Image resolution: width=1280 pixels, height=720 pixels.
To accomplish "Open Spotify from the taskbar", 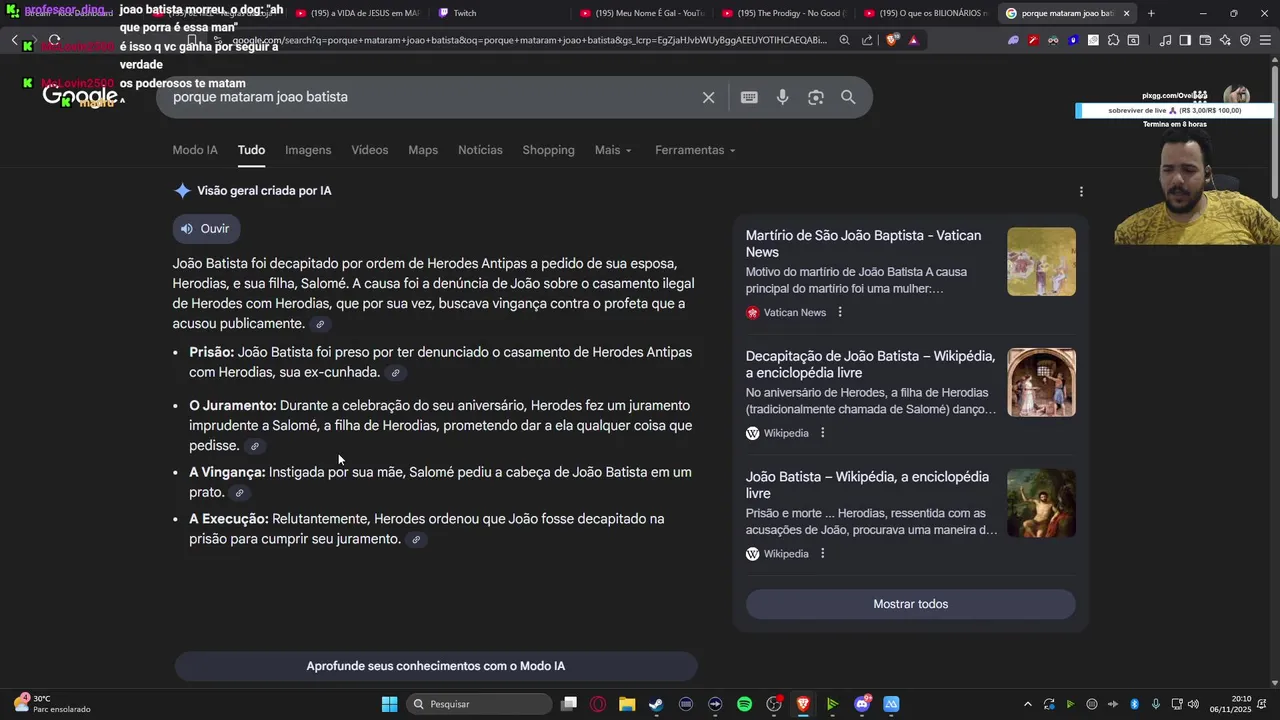I will point(744,704).
